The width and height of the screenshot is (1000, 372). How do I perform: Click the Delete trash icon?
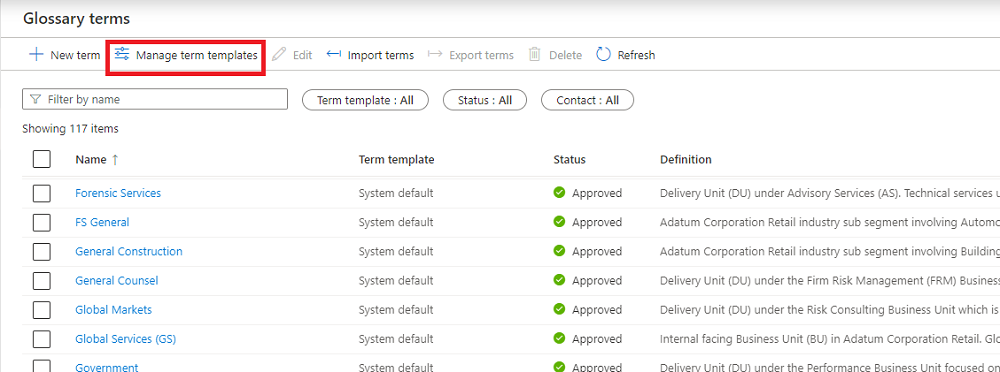point(534,55)
